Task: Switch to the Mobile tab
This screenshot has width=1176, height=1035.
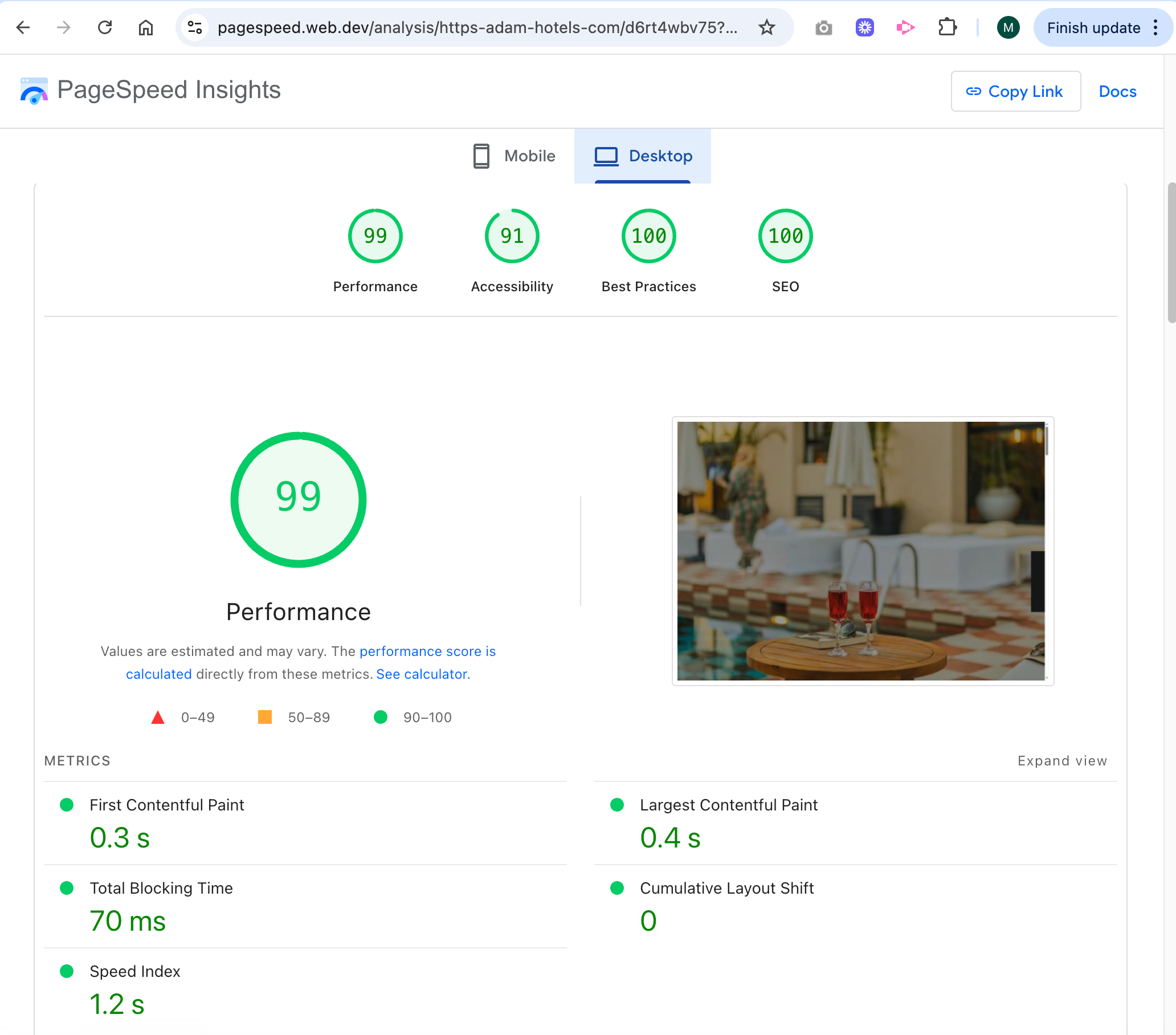Action: tap(514, 156)
